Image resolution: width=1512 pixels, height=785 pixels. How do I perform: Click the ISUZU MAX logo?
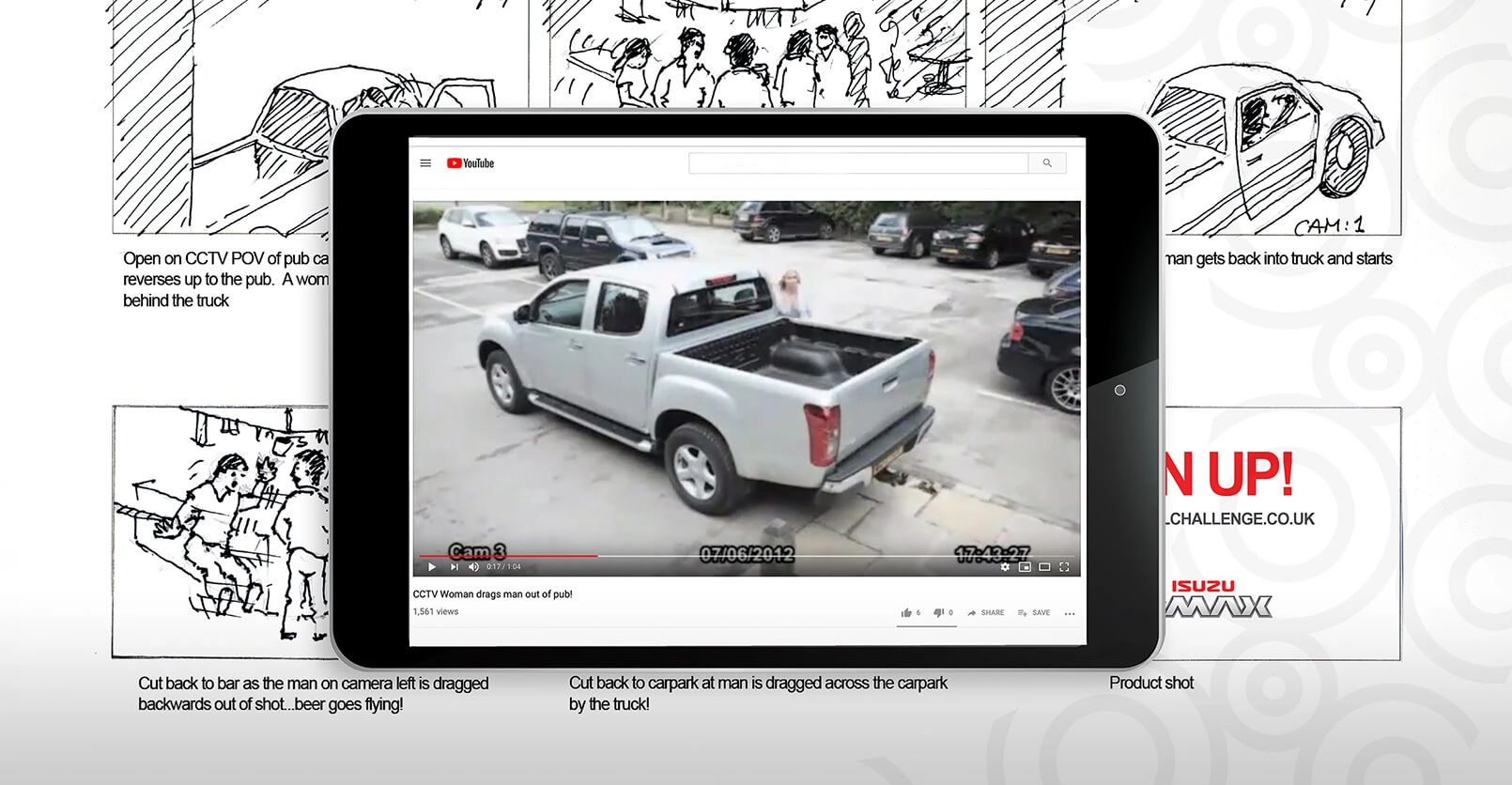click(1219, 599)
